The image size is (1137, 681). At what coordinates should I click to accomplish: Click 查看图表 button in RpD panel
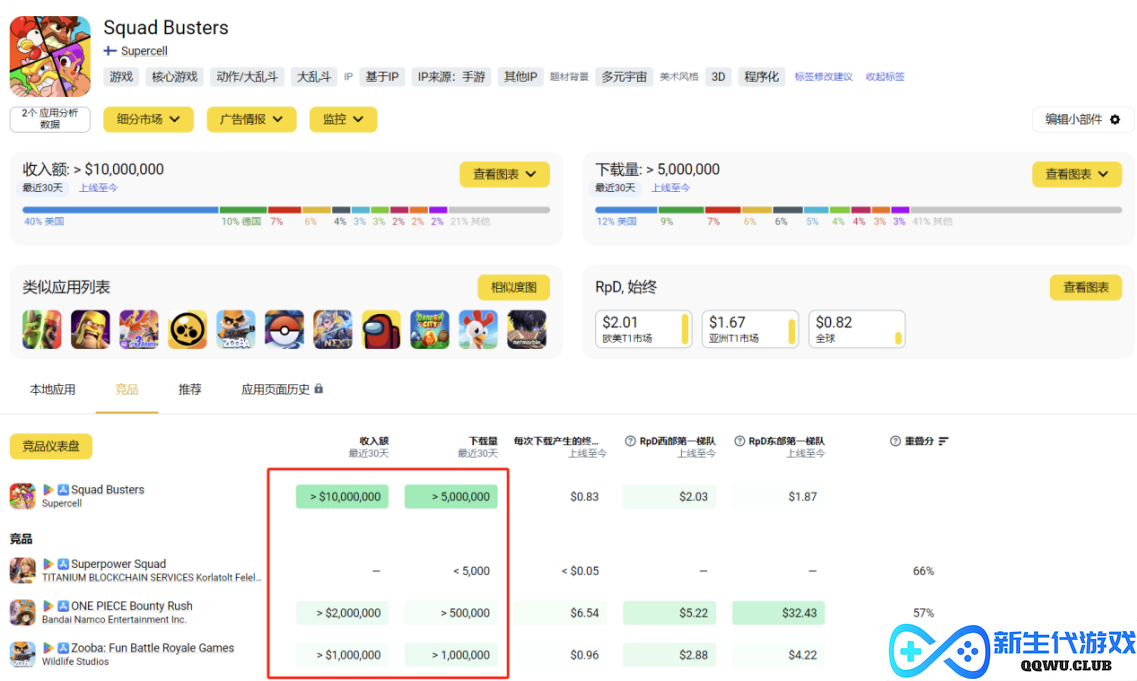pos(1086,287)
